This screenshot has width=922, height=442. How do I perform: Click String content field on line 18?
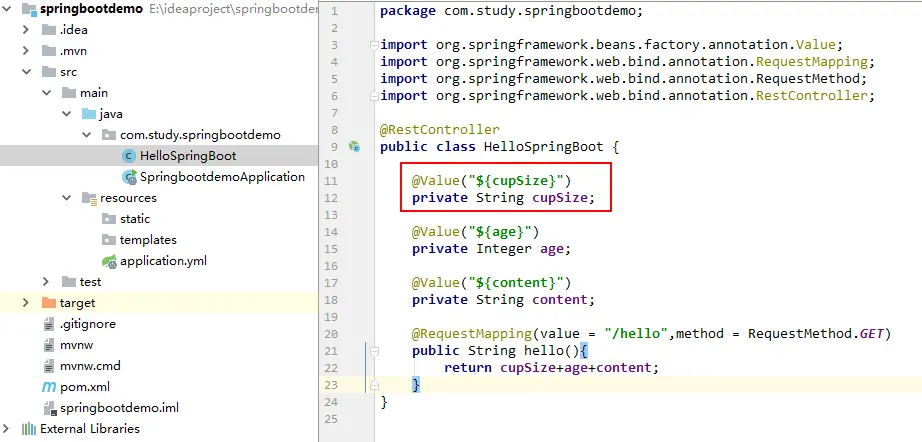point(503,300)
